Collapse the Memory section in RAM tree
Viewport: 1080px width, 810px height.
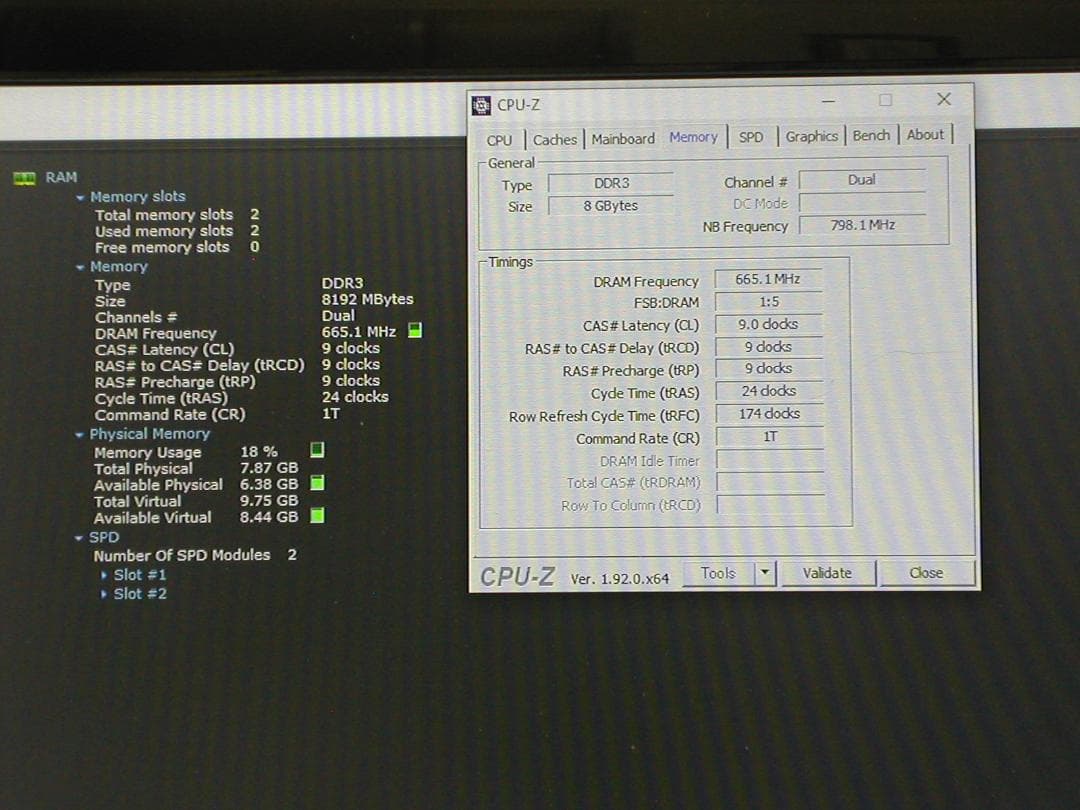click(80, 267)
